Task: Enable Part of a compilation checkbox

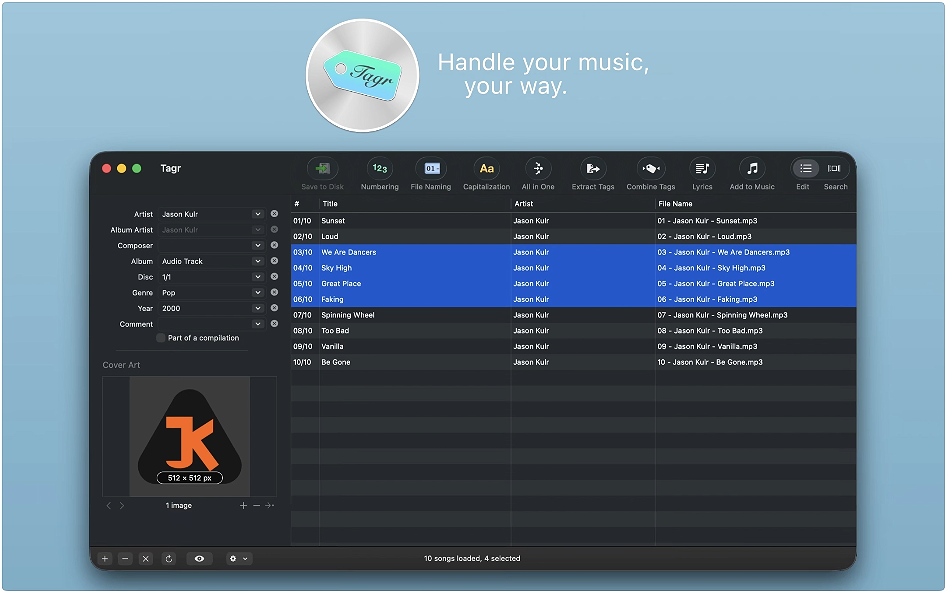Action: [161, 338]
